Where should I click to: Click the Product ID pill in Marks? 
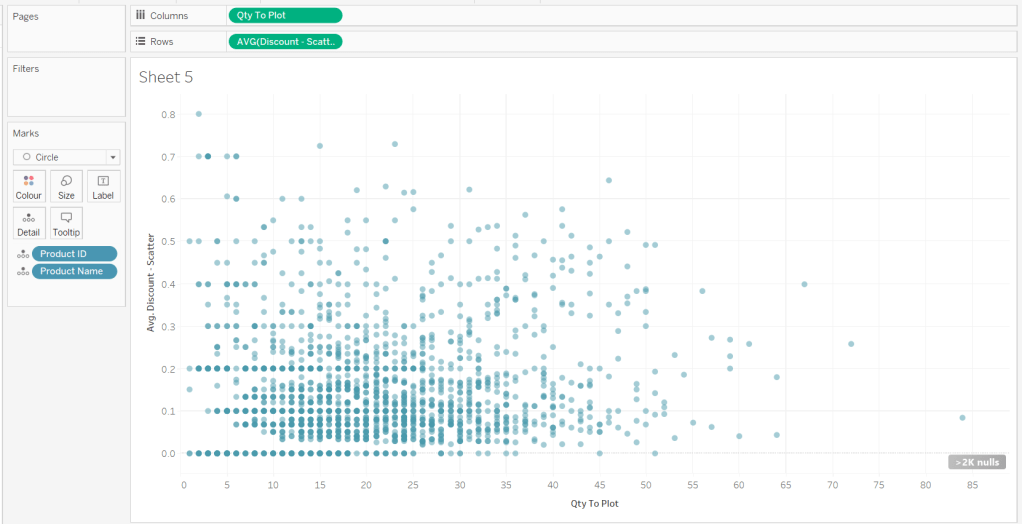(x=74, y=254)
